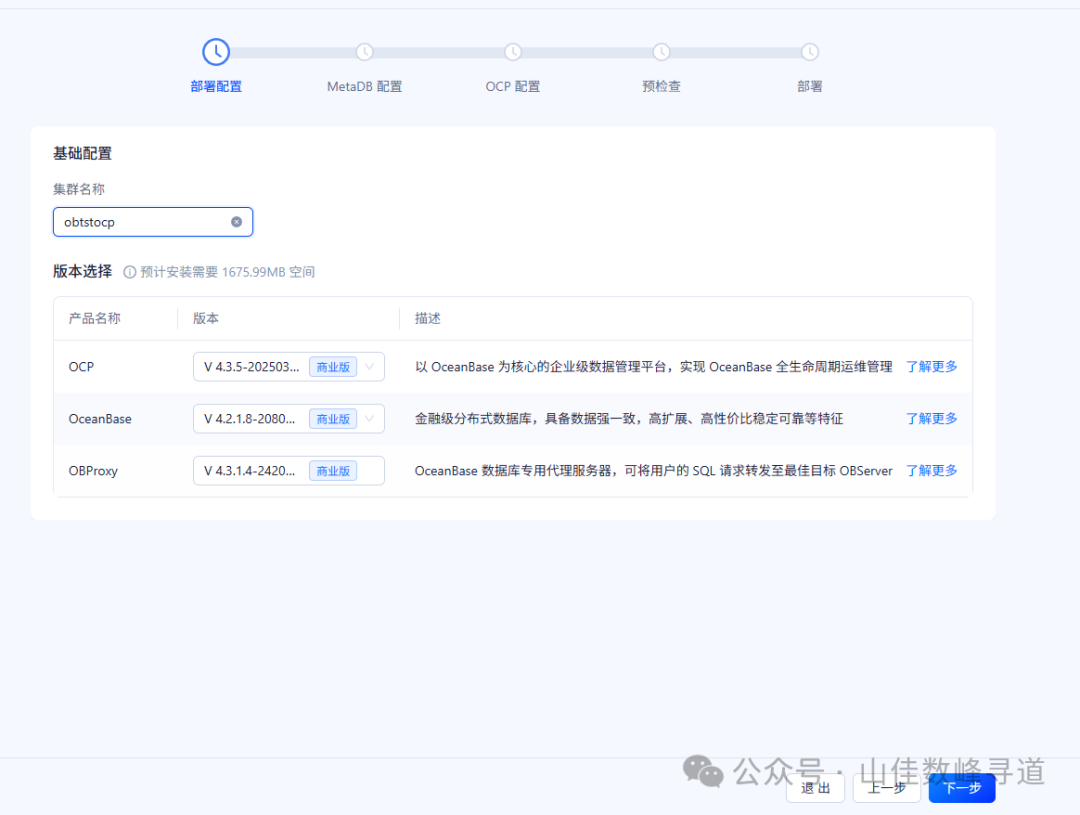Click the 退出 button
The image size is (1080, 815).
(816, 788)
